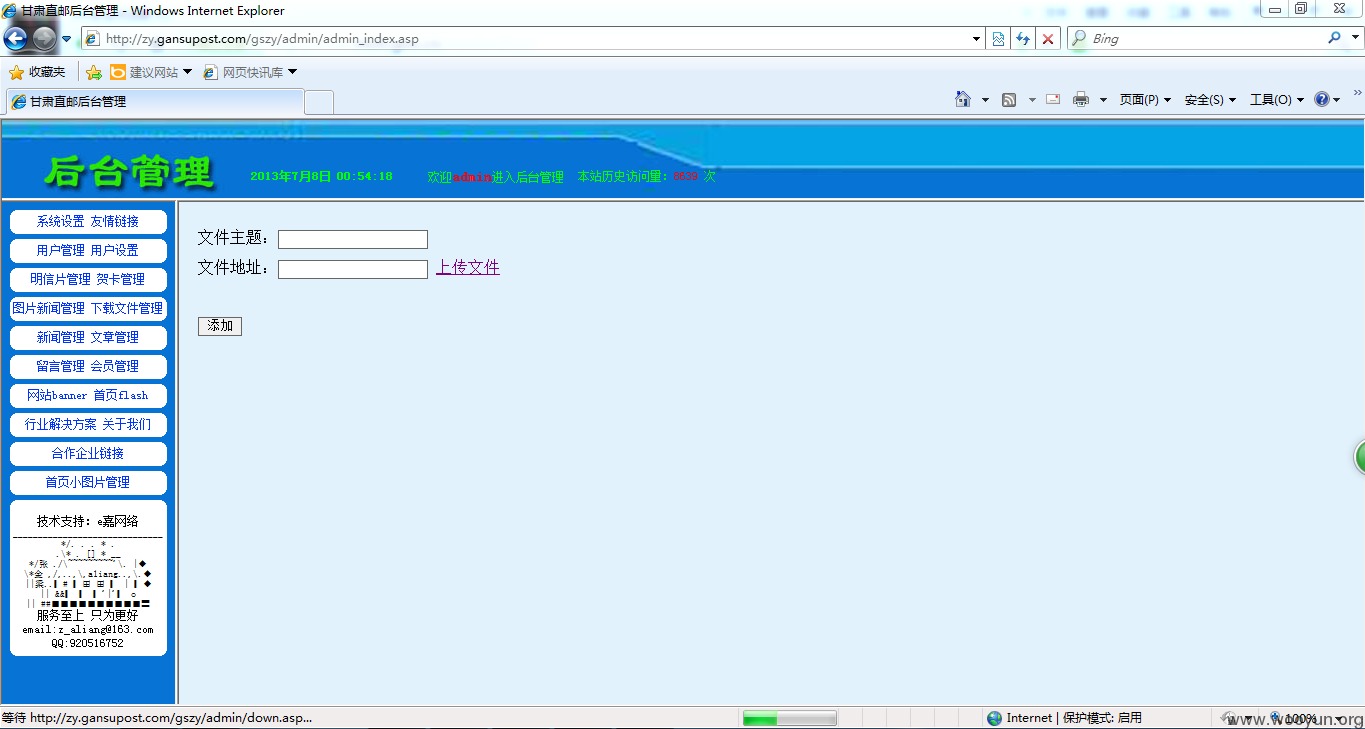This screenshot has height=729, width=1365.
Task: Click inside the Bing search box
Action: [1205, 39]
